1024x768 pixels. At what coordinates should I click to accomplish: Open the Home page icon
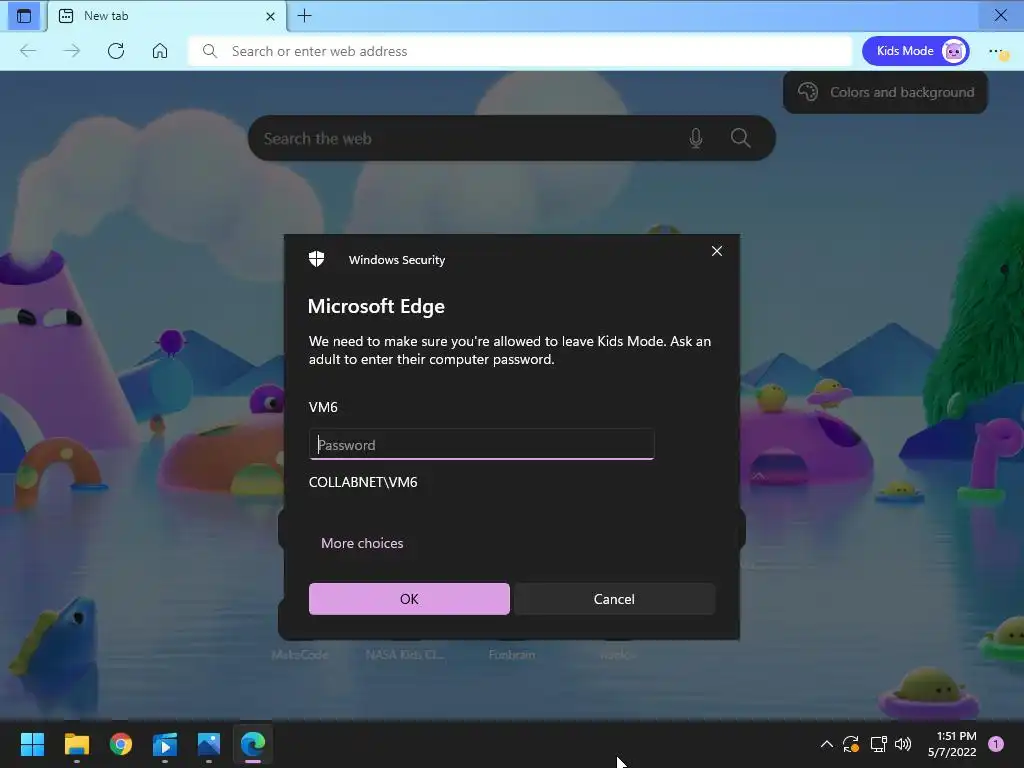coord(160,51)
